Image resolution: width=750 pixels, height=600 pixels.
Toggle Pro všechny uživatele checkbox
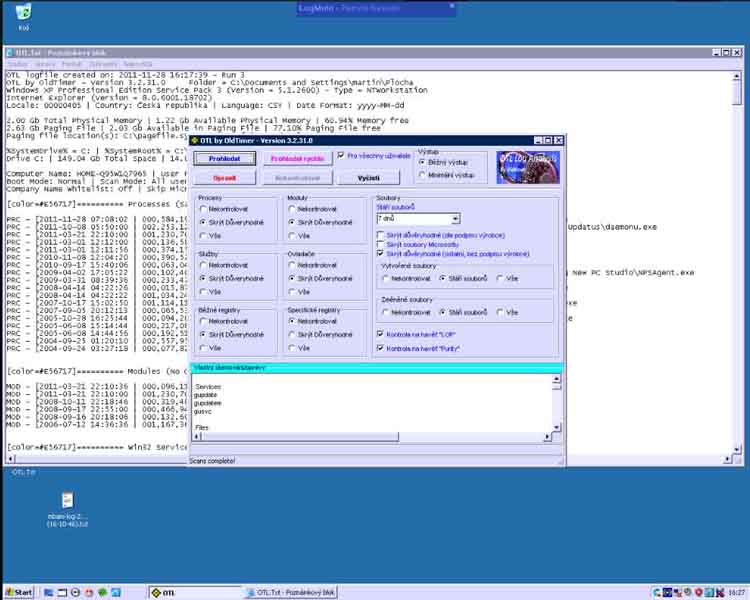coord(341,155)
